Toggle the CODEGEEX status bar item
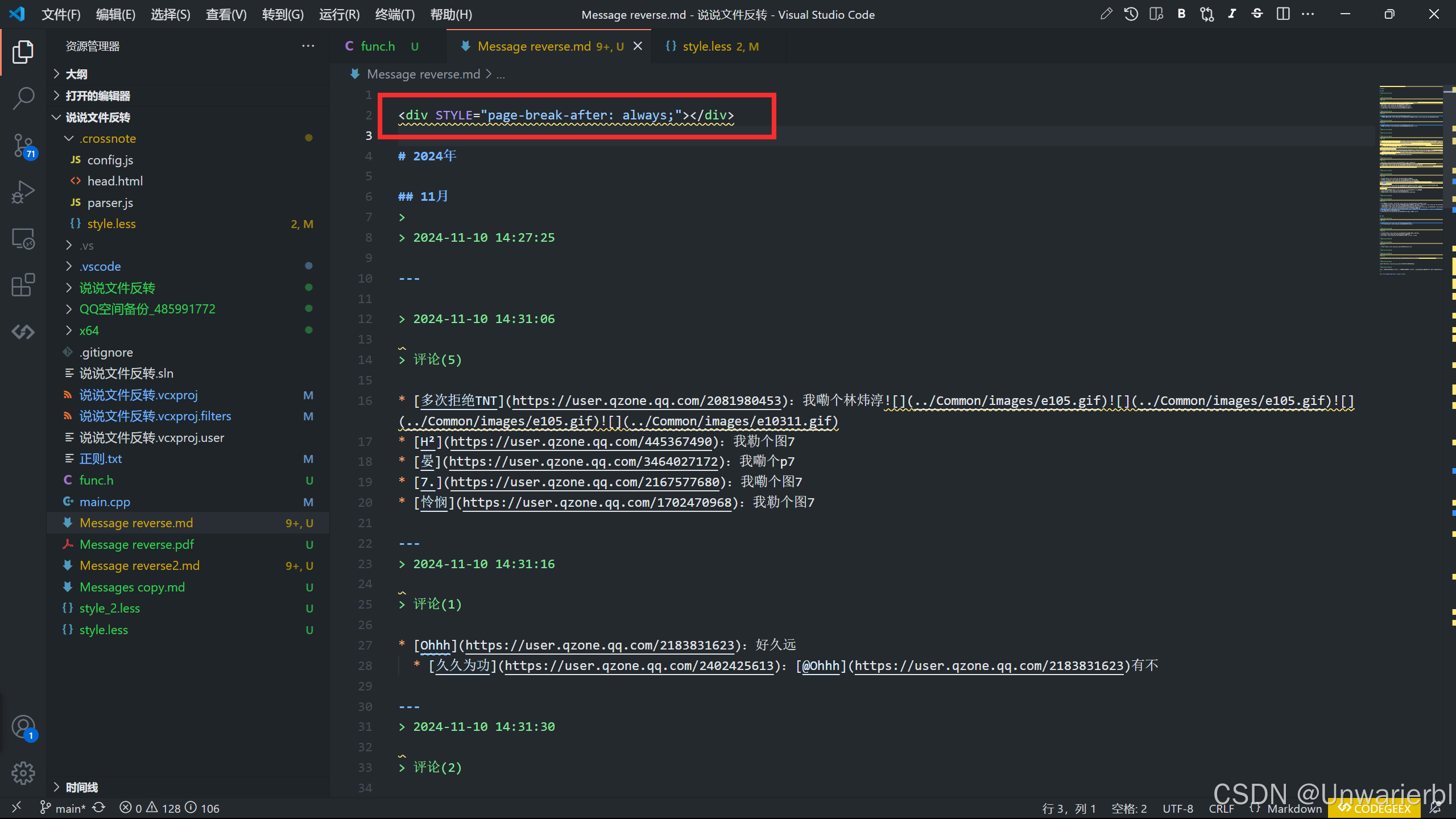This screenshot has width=1456, height=819. coord(1375,808)
